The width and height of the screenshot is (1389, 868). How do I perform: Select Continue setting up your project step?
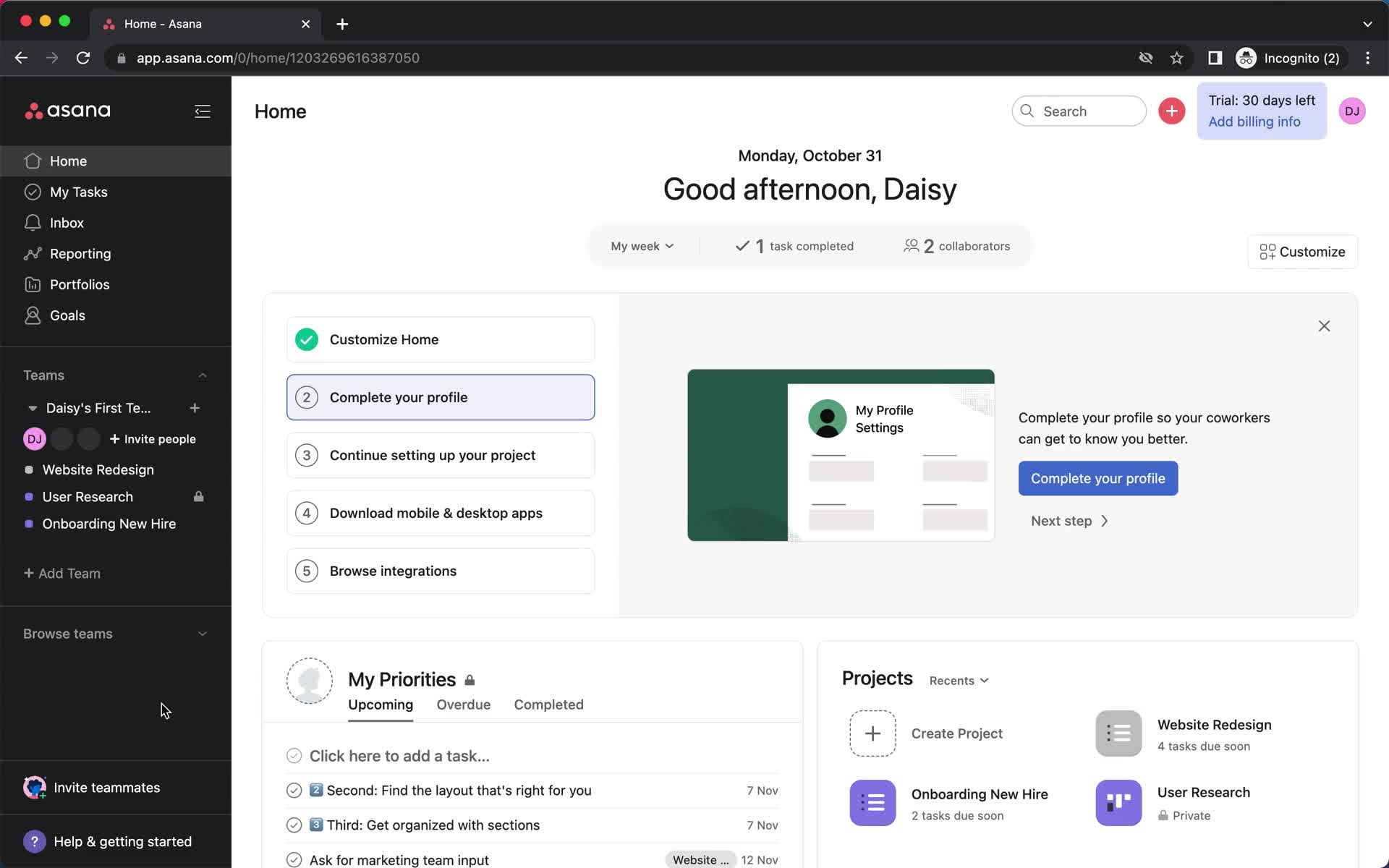coord(441,455)
